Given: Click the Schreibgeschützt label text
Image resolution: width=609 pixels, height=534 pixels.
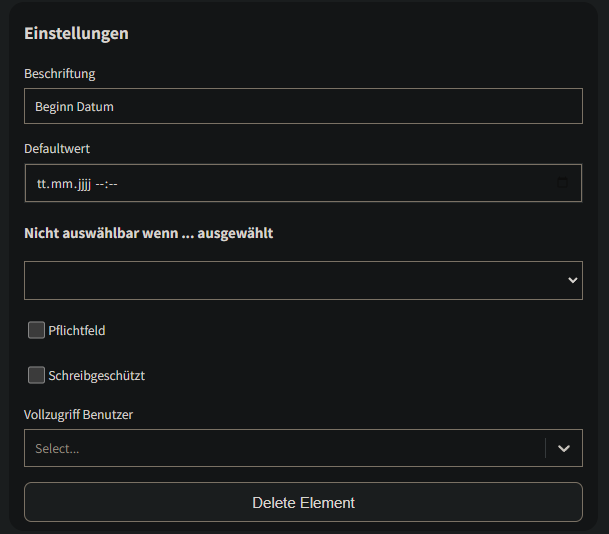Looking at the screenshot, I should 97,376.
